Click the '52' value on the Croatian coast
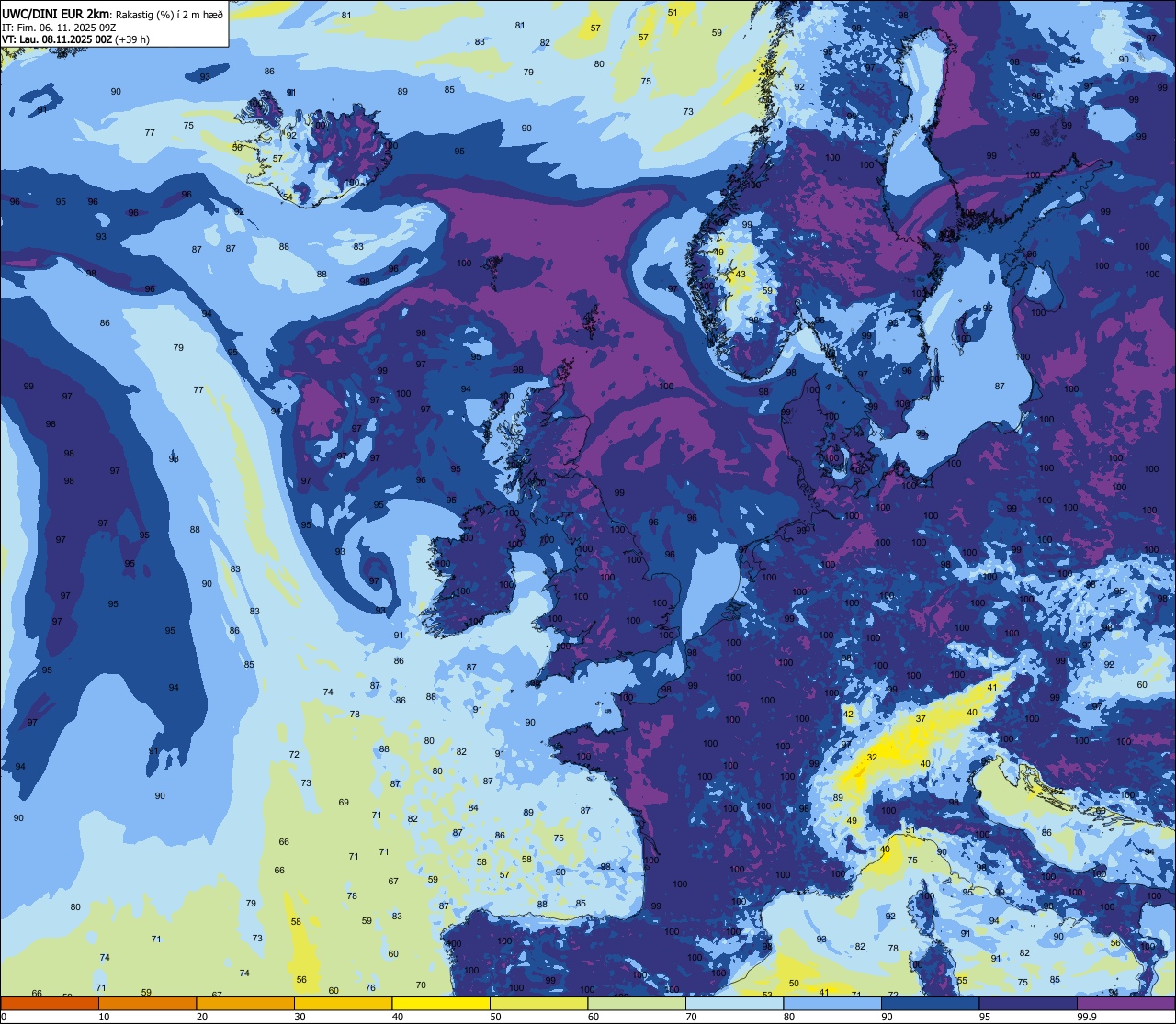 (1058, 791)
